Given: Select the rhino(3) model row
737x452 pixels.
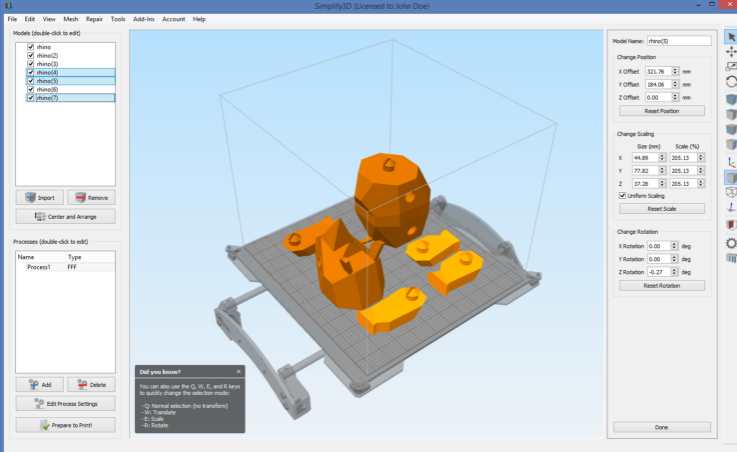Looking at the screenshot, I should click(x=65, y=64).
